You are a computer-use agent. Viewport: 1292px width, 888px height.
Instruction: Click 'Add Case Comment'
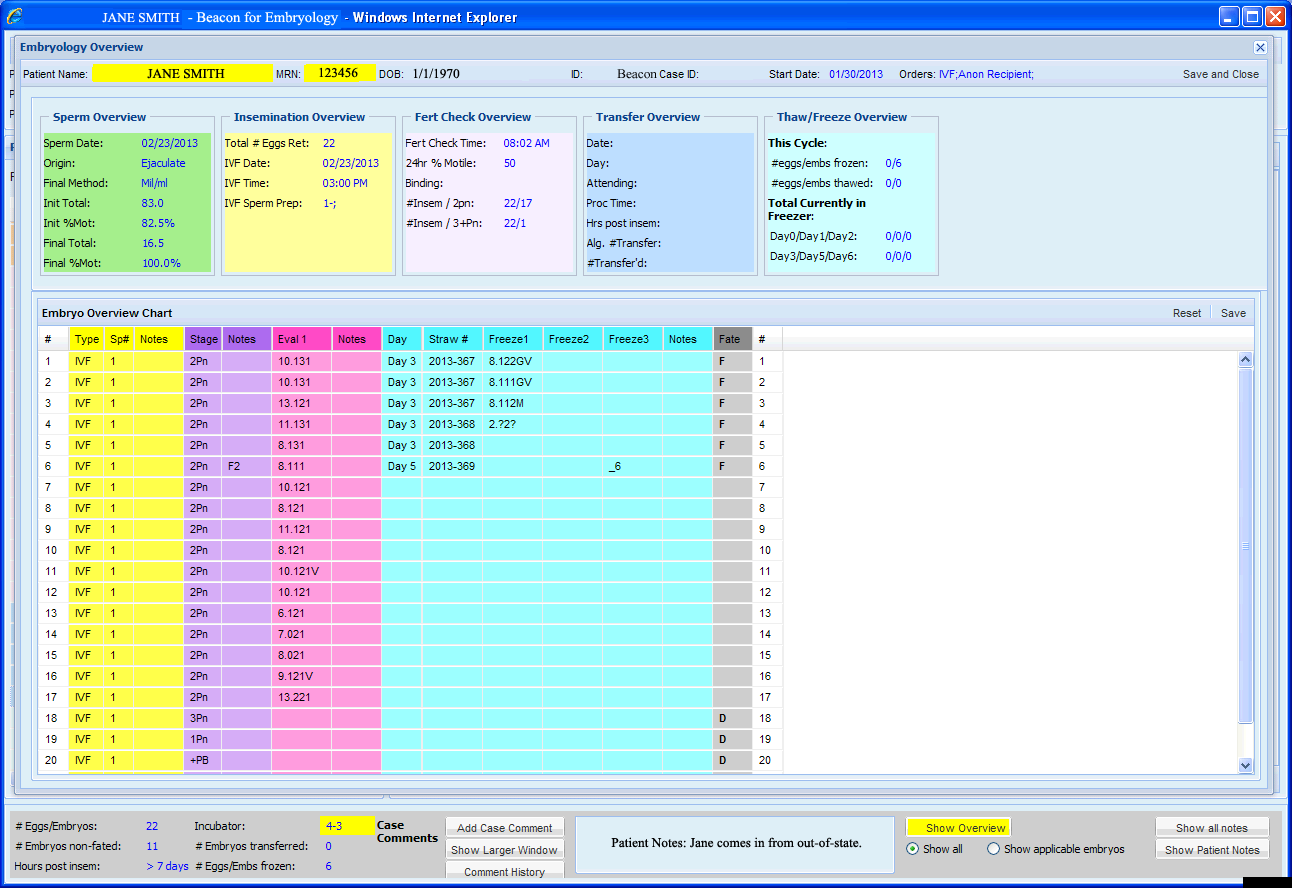tap(504, 827)
